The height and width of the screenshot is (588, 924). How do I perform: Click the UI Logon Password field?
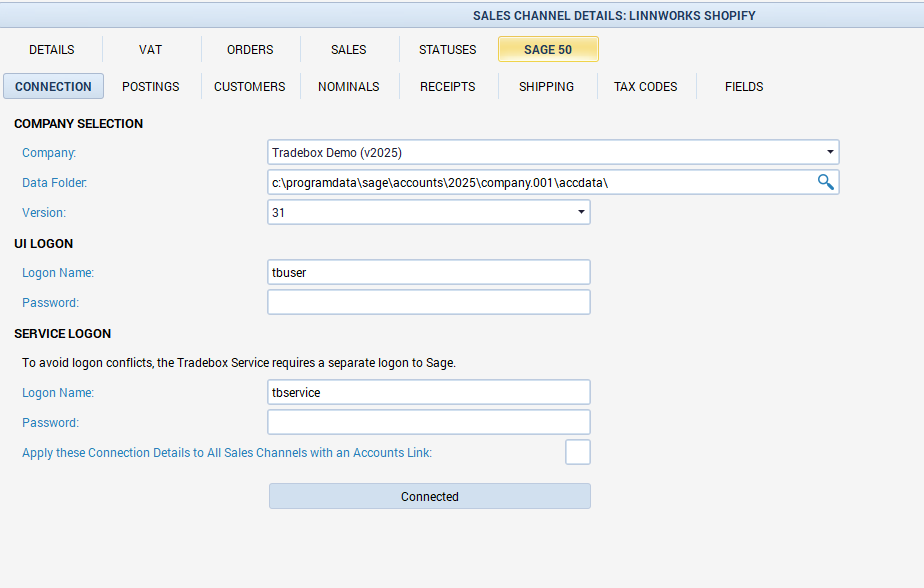[429, 302]
